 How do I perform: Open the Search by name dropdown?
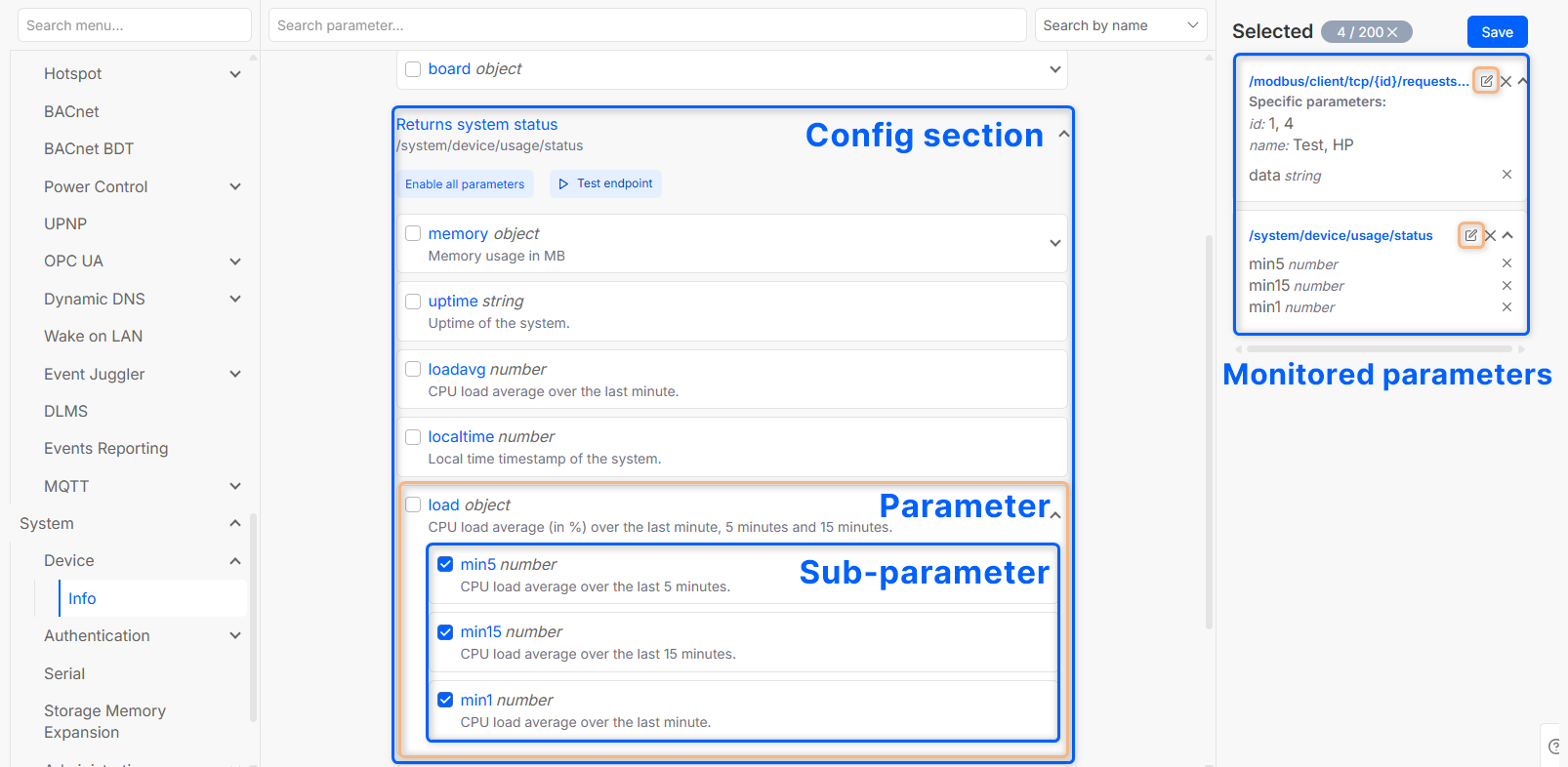click(x=1120, y=25)
